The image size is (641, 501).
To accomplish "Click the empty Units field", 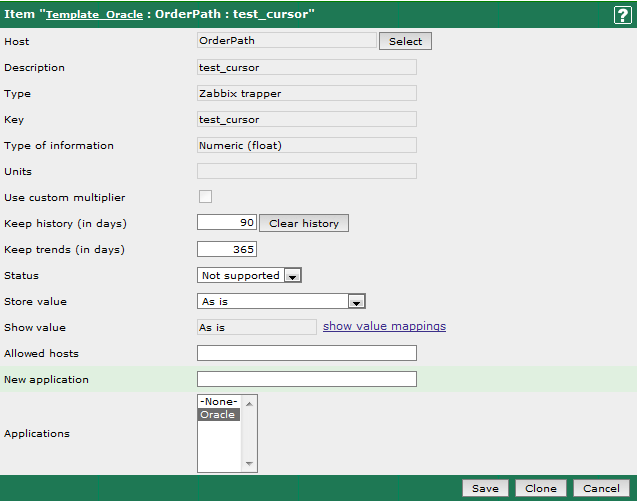I will click(x=307, y=171).
